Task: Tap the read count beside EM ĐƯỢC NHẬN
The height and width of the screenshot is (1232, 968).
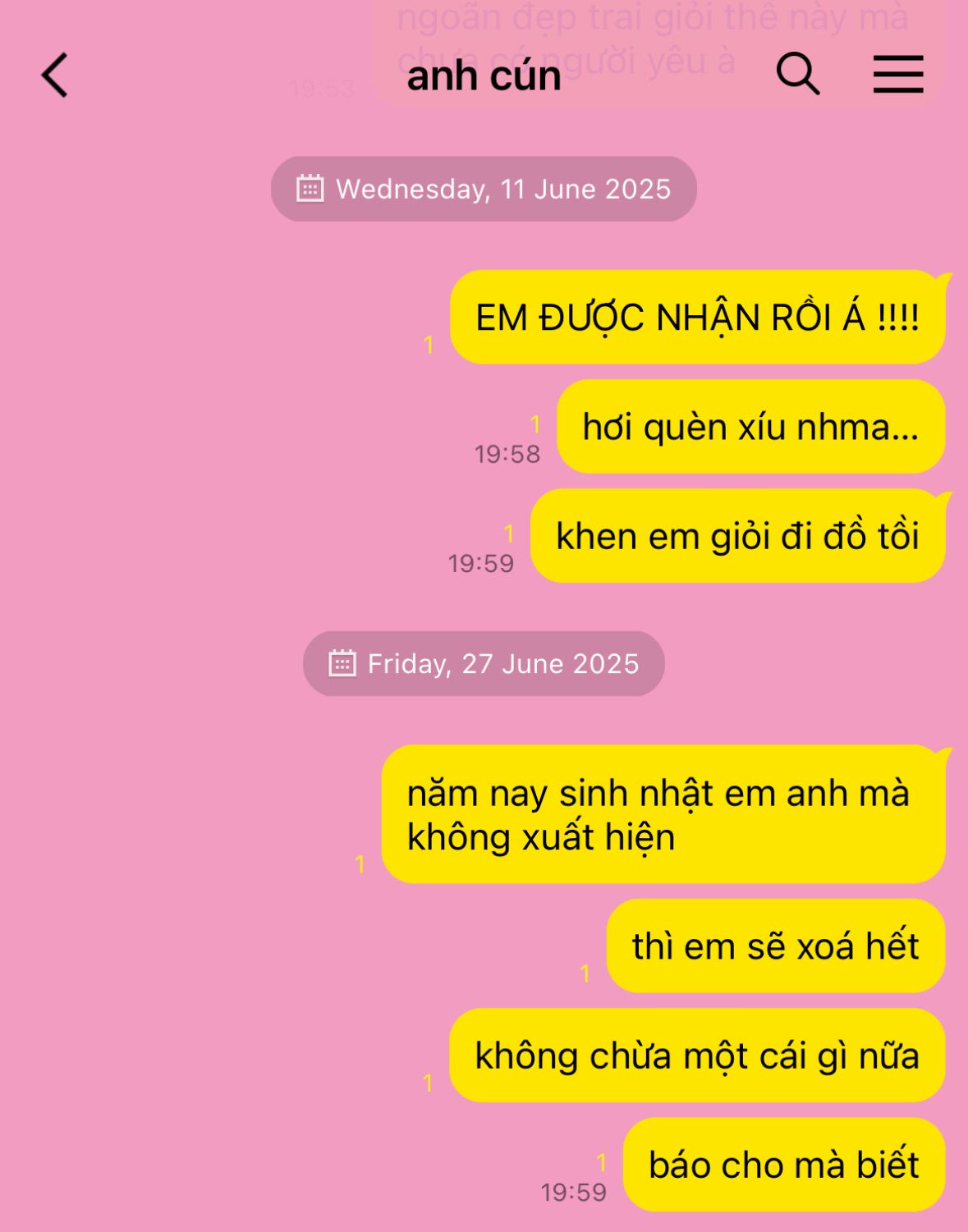Action: (429, 345)
